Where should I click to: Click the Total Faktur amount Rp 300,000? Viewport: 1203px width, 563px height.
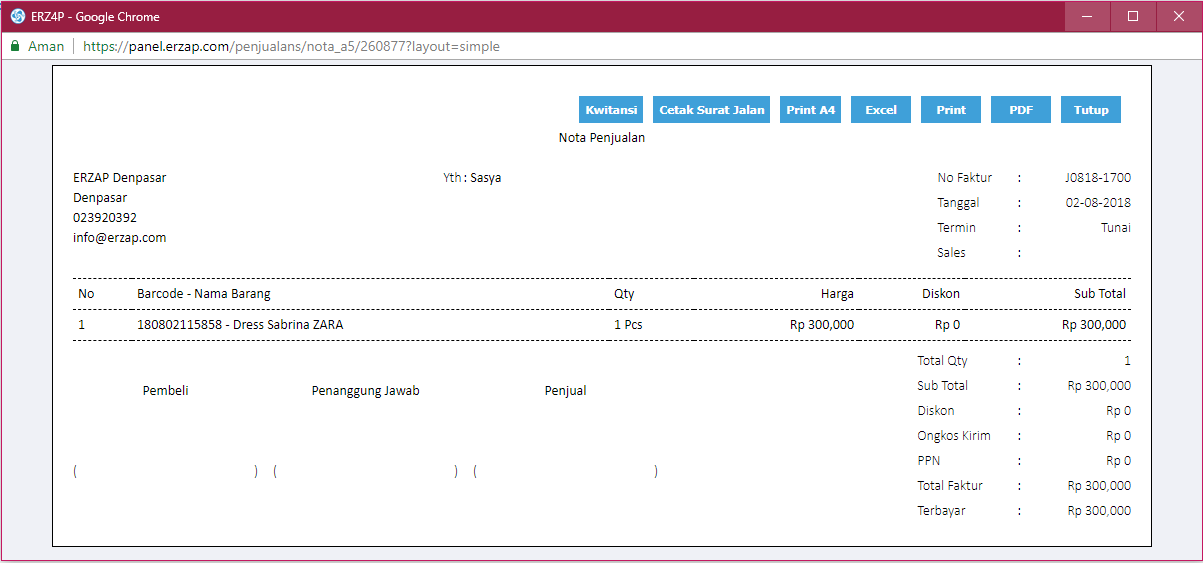pos(1099,486)
